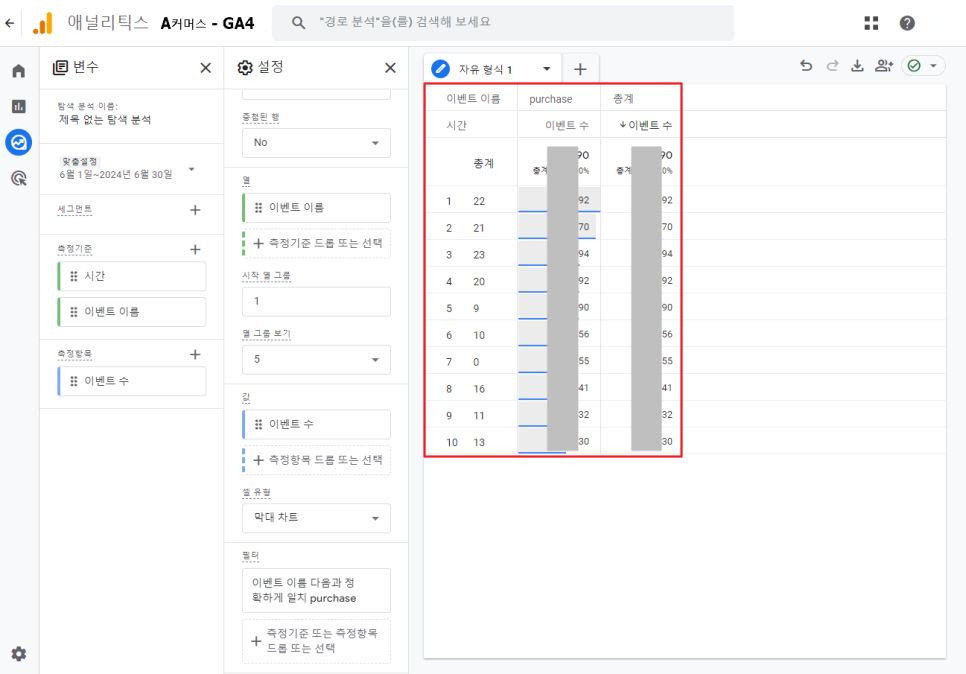Screen dimensions: 966x674
Task: Add a new tab with plus
Action: coord(580,69)
